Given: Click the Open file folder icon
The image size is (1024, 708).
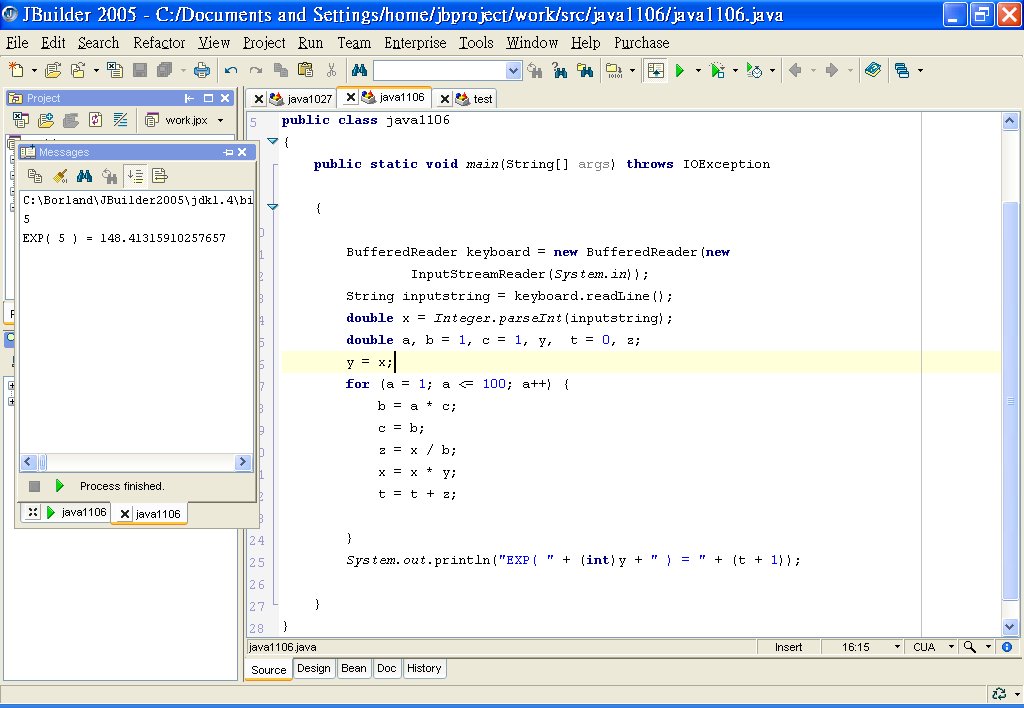Looking at the screenshot, I should pos(53,70).
